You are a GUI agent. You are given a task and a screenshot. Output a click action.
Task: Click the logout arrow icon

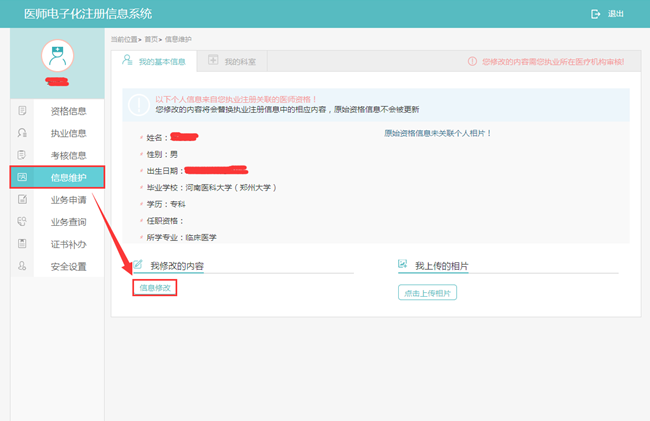click(595, 14)
